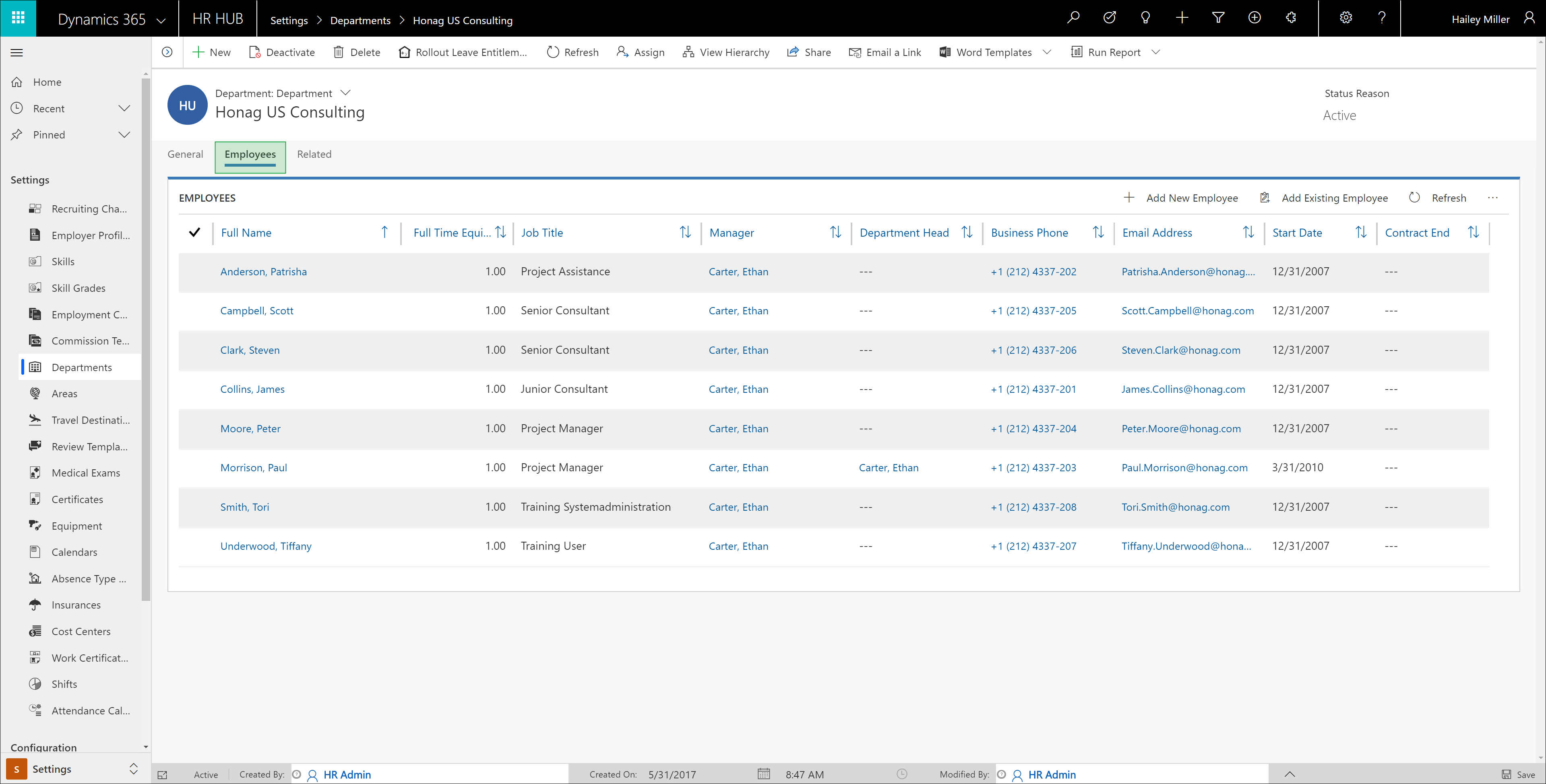Open the Related tab

[x=314, y=154]
